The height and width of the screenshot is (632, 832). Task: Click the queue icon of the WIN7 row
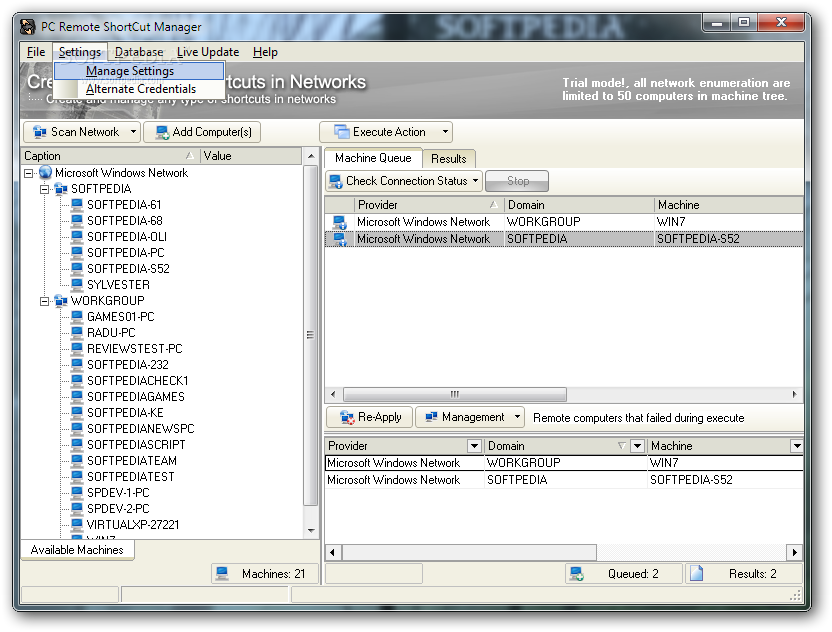(340, 222)
